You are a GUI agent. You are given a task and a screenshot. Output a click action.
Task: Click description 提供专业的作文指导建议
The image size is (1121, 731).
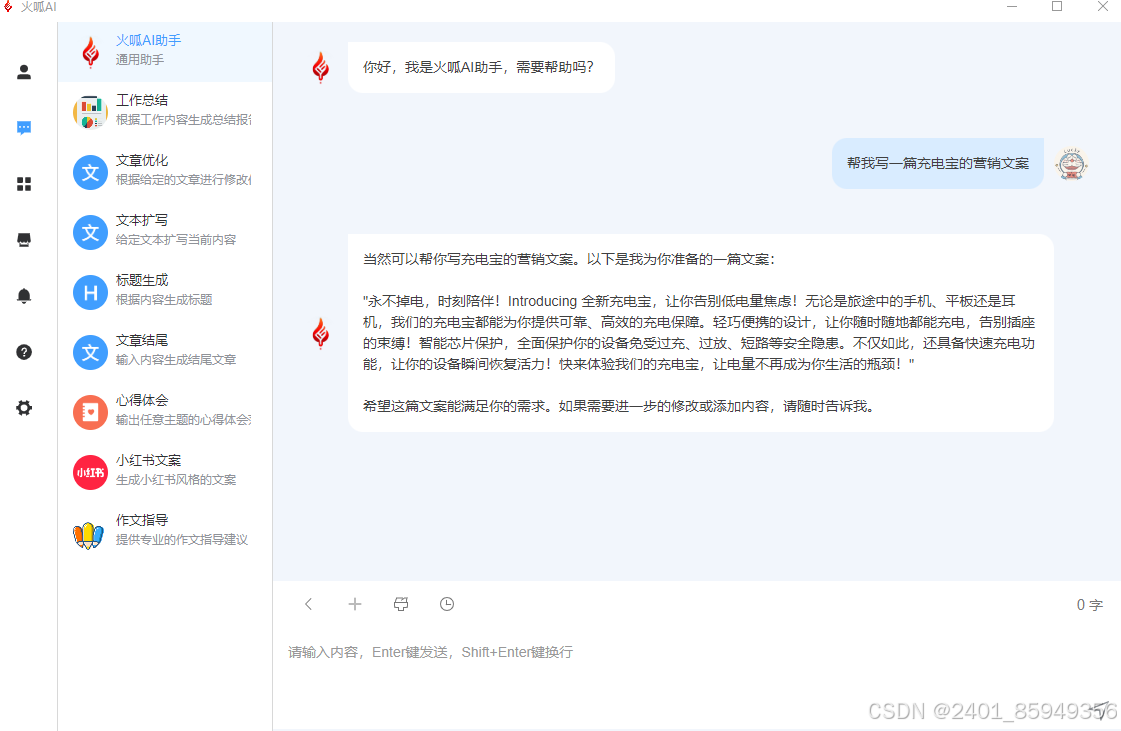coord(182,540)
